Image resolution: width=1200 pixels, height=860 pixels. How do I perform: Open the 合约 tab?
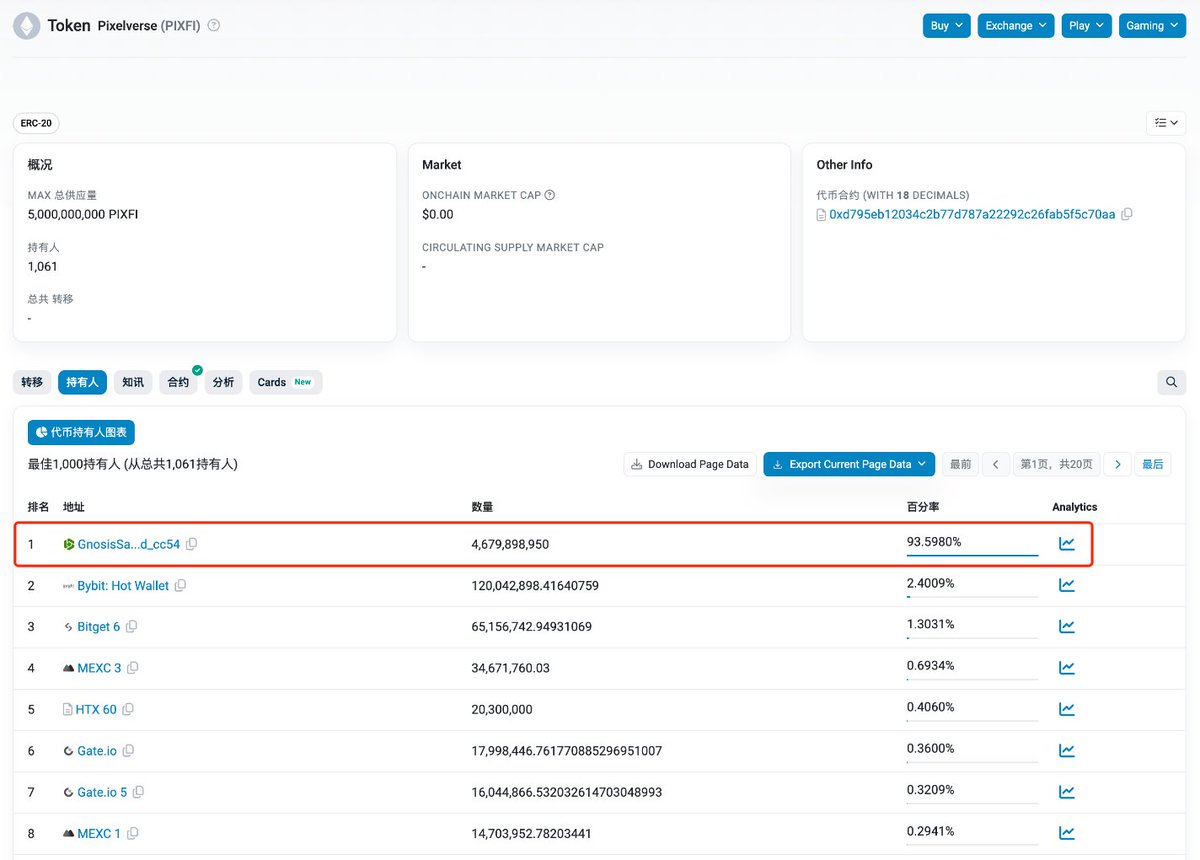click(x=178, y=382)
